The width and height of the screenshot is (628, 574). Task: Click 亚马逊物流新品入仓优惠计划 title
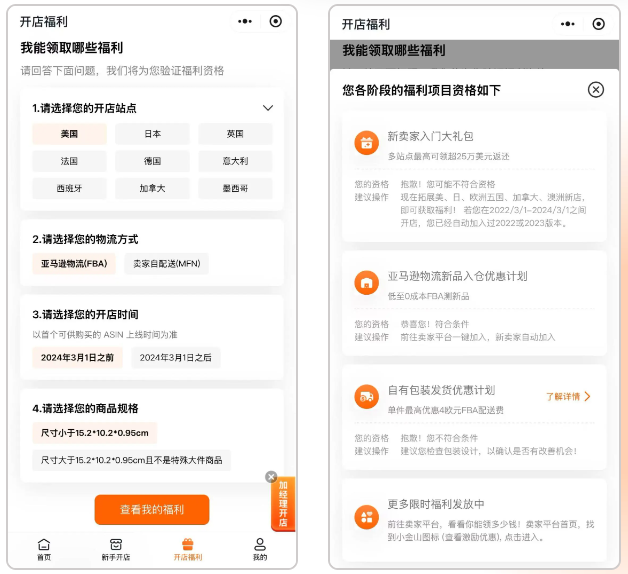pyautogui.click(x=457, y=276)
